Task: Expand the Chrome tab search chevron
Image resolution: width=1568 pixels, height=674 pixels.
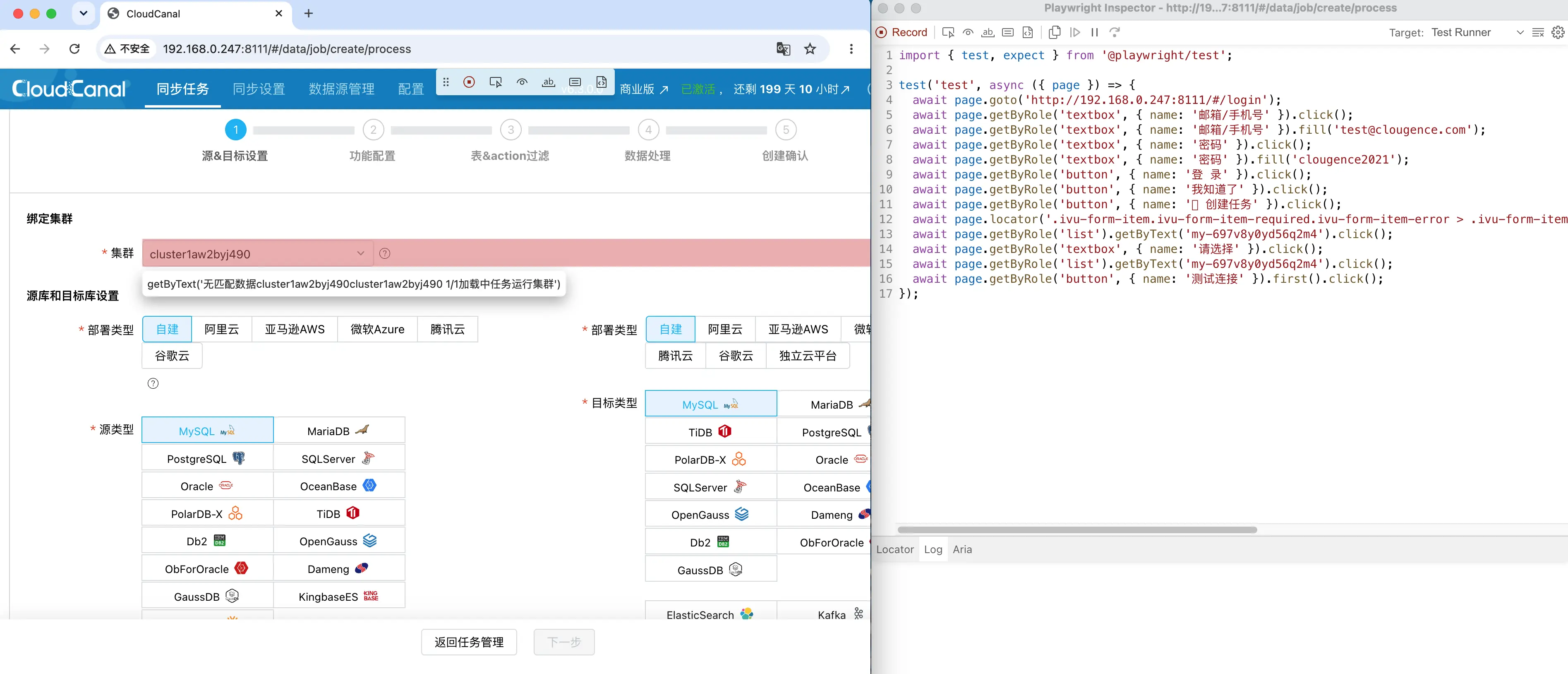Action: (x=84, y=13)
